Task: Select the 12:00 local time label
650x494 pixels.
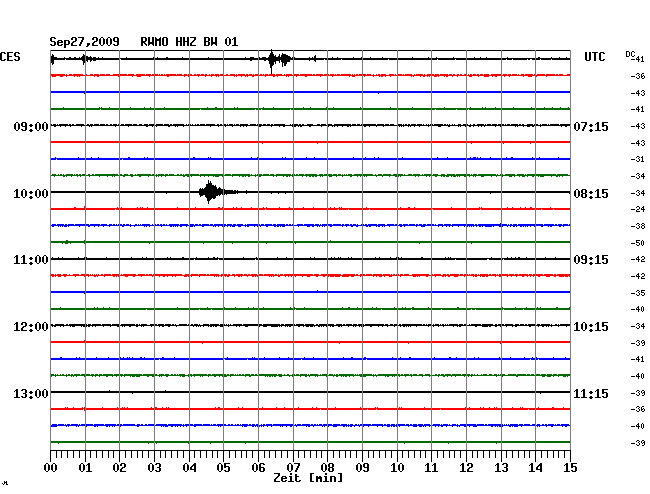Action: pos(31,327)
